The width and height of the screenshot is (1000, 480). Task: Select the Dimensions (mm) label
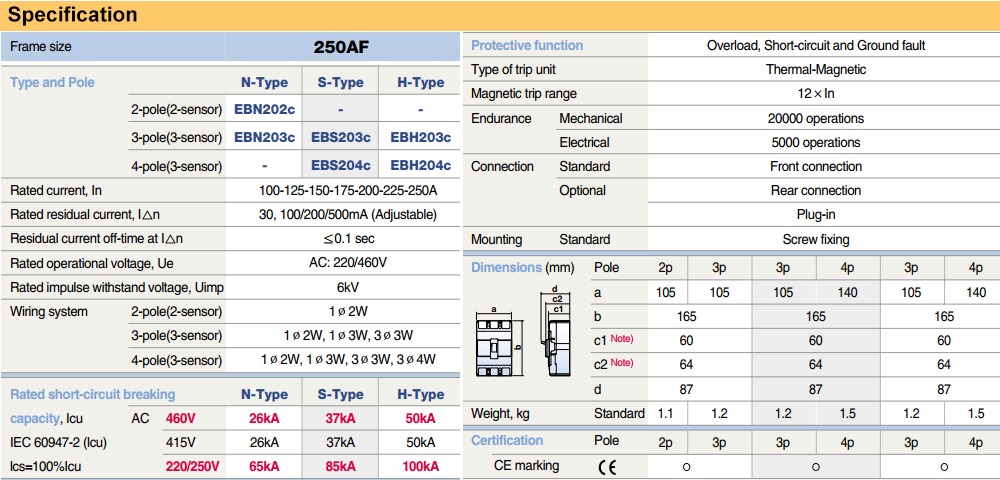tap(522, 268)
